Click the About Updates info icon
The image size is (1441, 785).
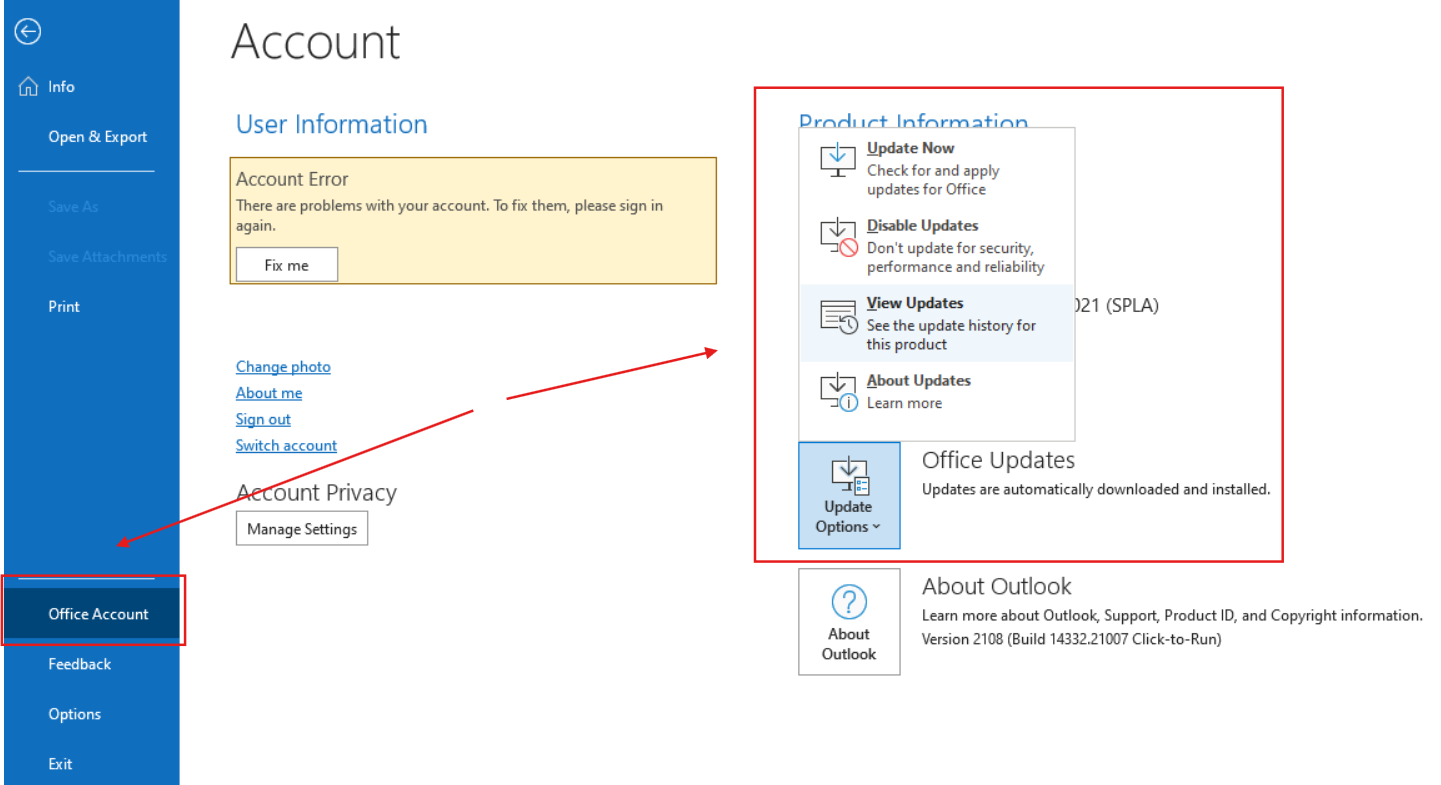(838, 393)
